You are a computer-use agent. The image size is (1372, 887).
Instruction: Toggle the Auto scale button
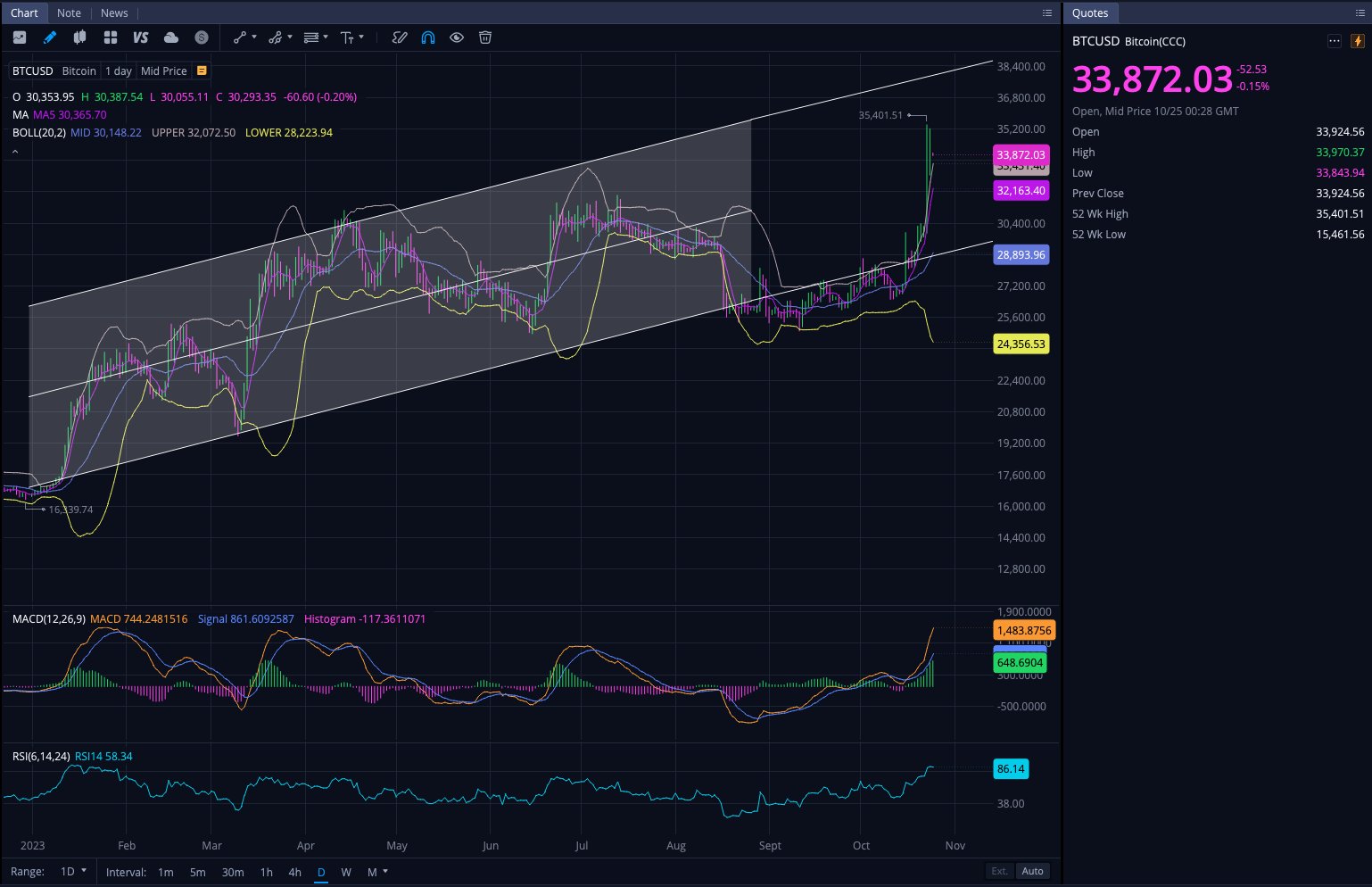pos(1032,871)
